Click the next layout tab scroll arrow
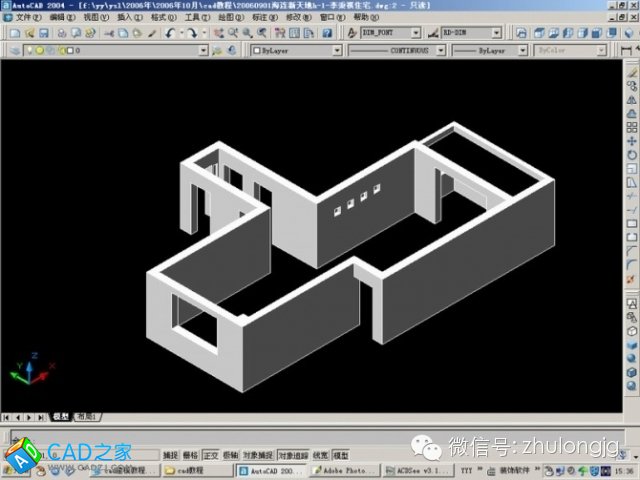The width and height of the screenshot is (640, 480). coord(29,417)
